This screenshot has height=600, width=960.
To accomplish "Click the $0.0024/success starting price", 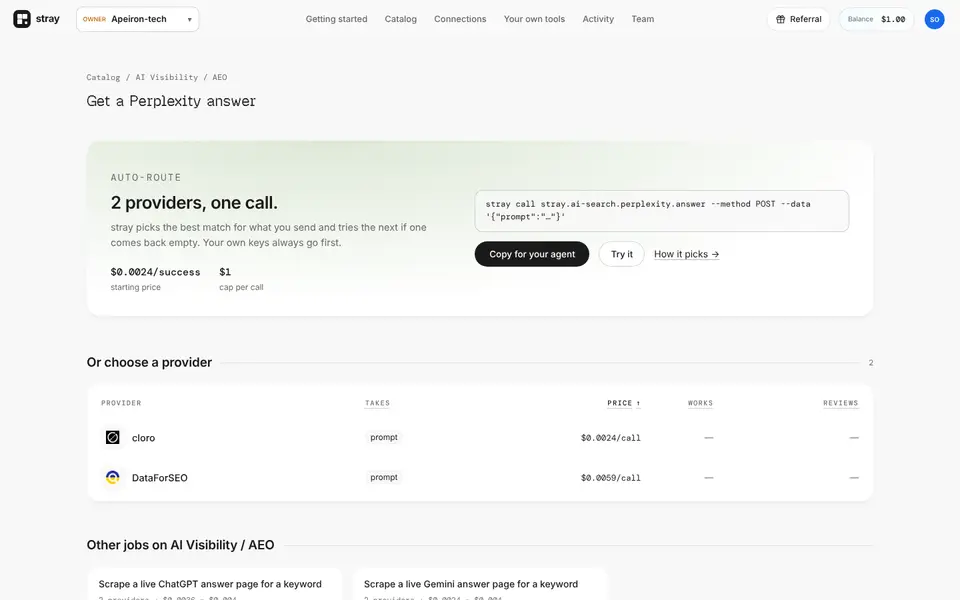I will point(156,272).
